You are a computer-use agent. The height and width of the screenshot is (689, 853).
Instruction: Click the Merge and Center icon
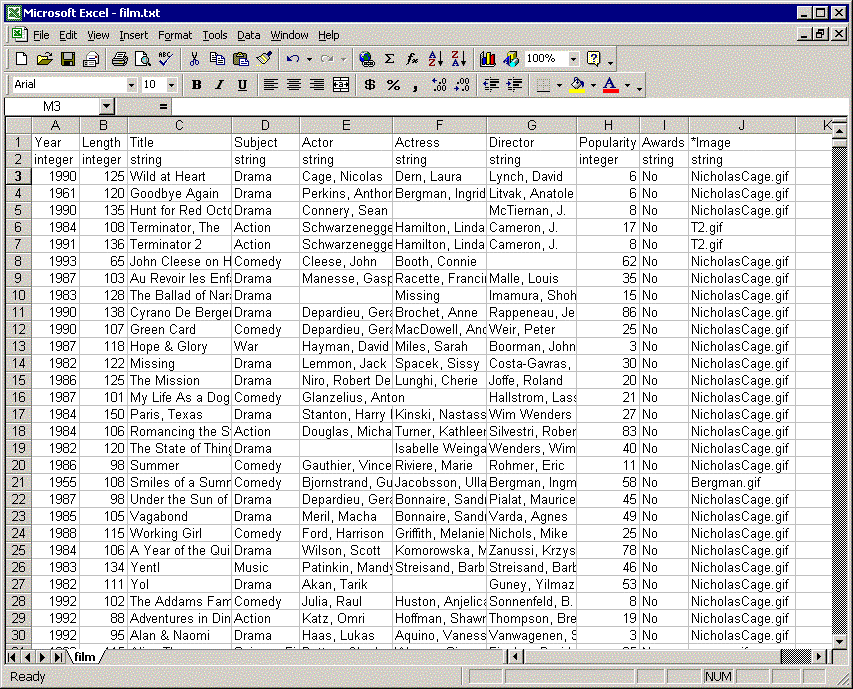pos(341,85)
